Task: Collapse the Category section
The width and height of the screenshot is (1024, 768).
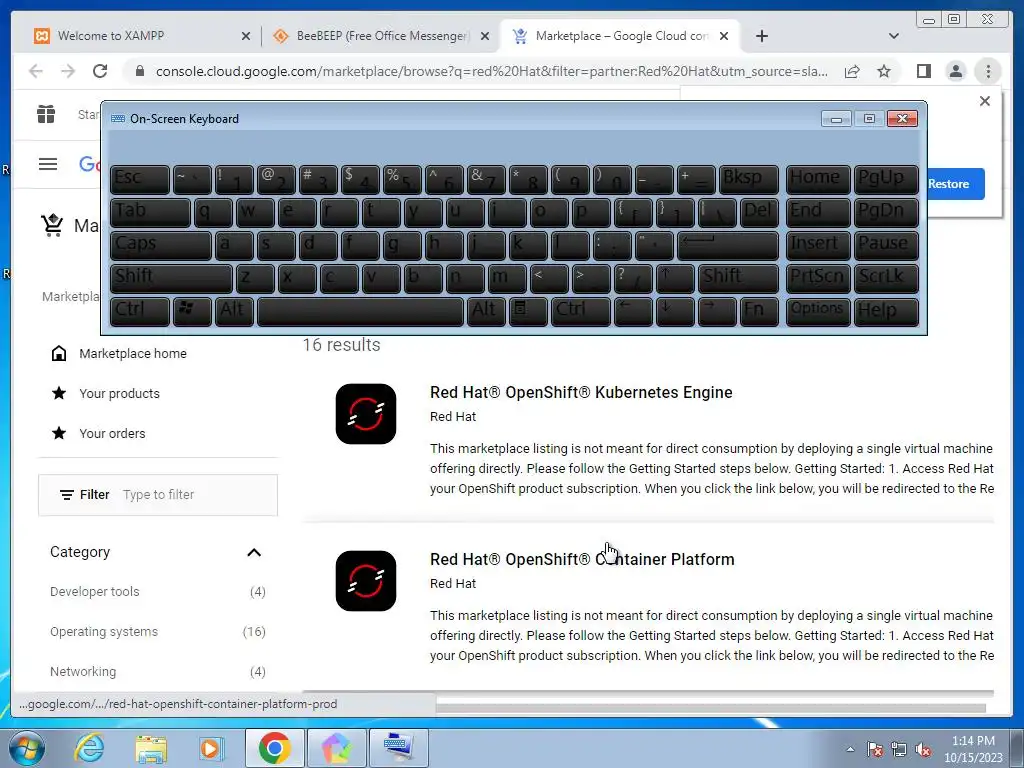Action: (x=254, y=552)
